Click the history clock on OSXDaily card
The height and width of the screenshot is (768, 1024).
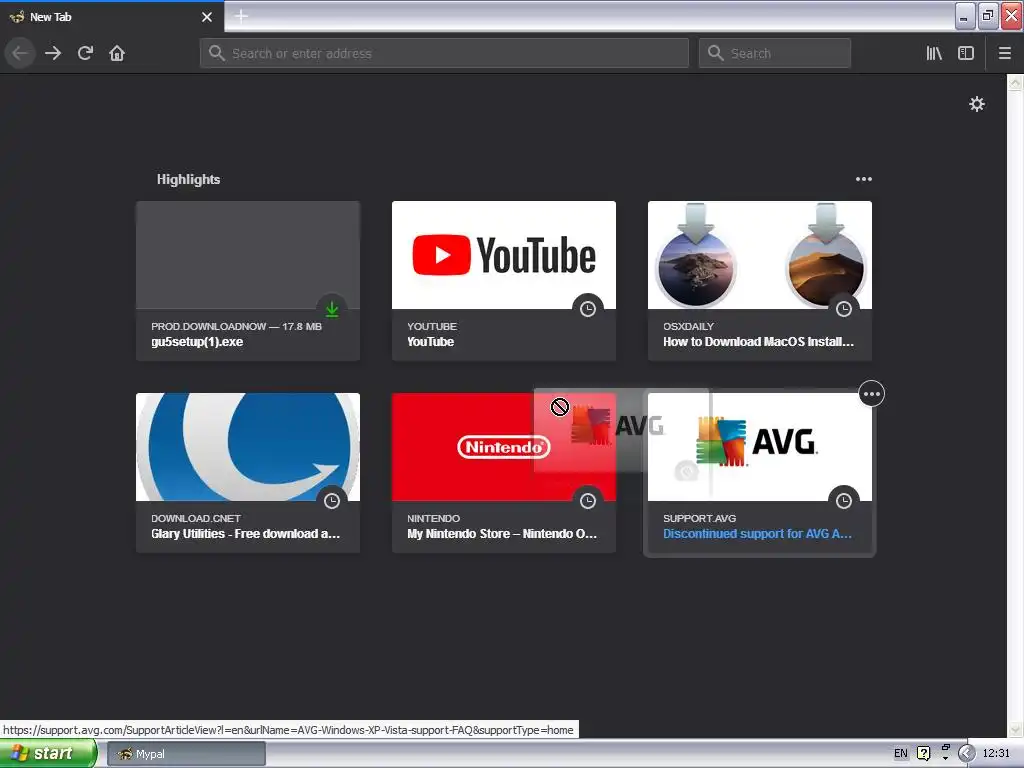(844, 309)
